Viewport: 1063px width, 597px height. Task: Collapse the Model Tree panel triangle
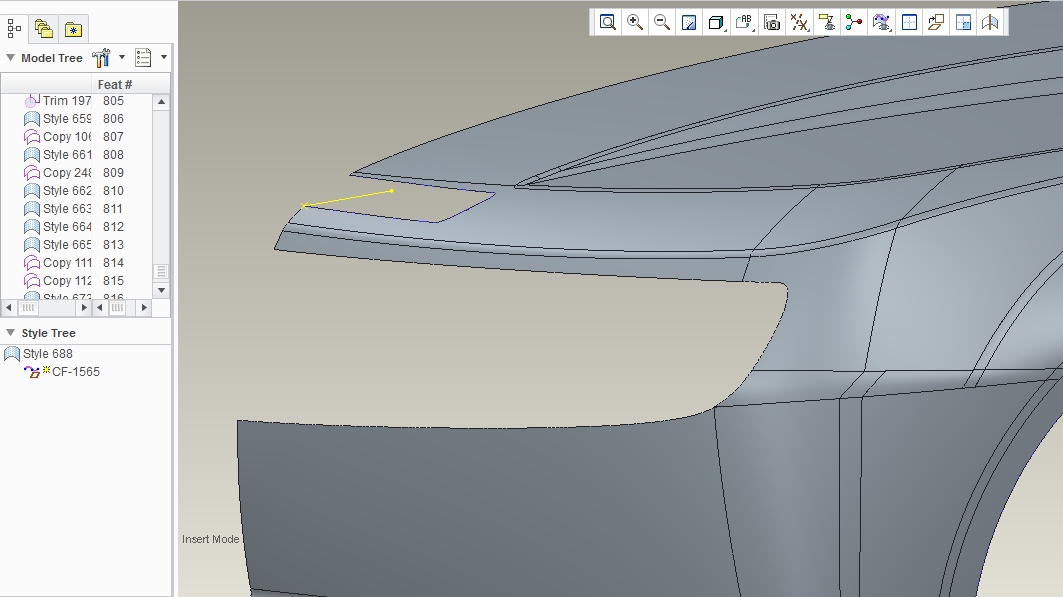click(10, 58)
